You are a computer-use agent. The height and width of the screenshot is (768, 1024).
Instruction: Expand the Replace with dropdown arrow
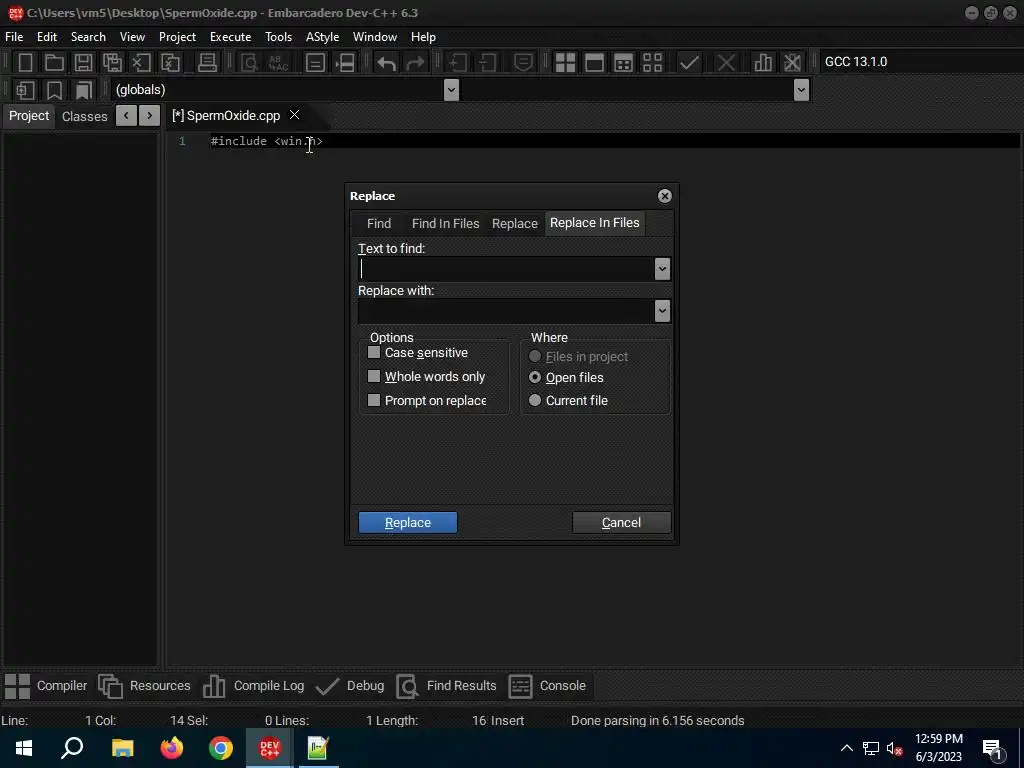(x=662, y=311)
